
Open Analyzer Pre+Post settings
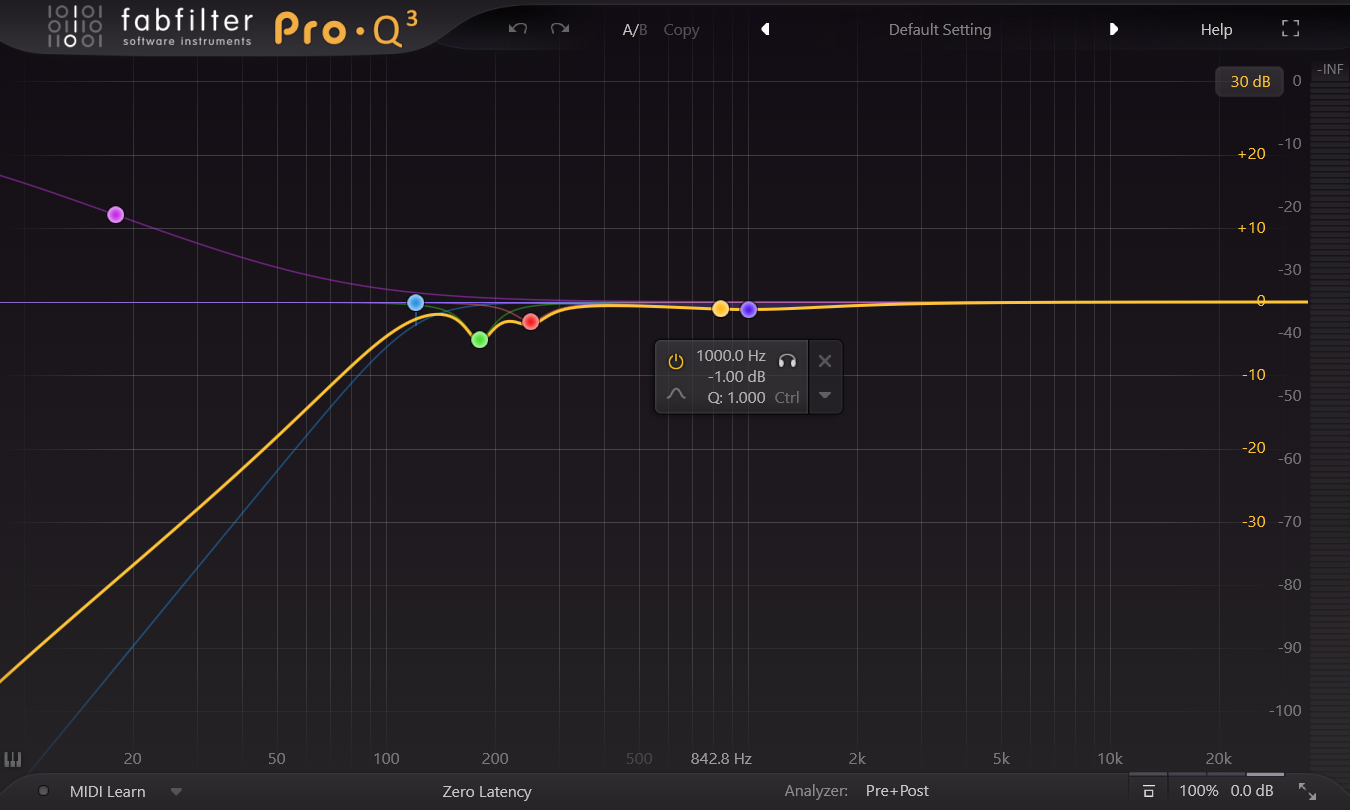897,791
